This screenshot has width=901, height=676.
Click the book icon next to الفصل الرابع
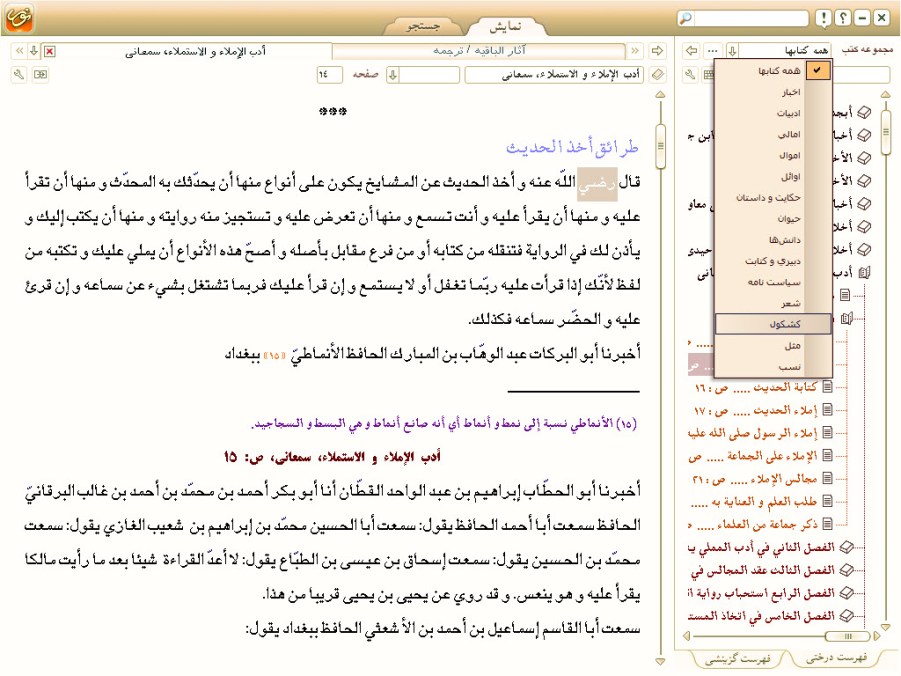(x=846, y=593)
